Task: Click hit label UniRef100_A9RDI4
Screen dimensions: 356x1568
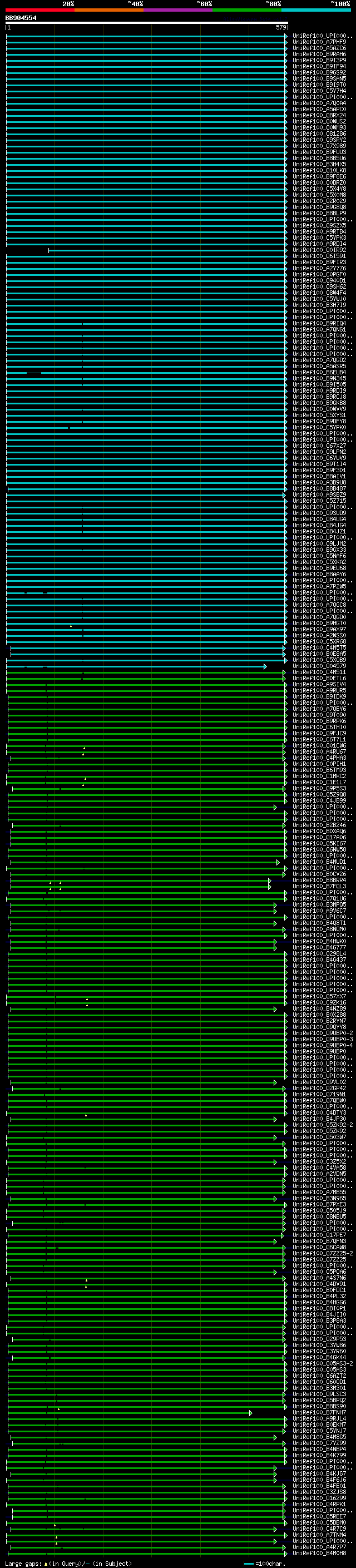Action: point(319,244)
